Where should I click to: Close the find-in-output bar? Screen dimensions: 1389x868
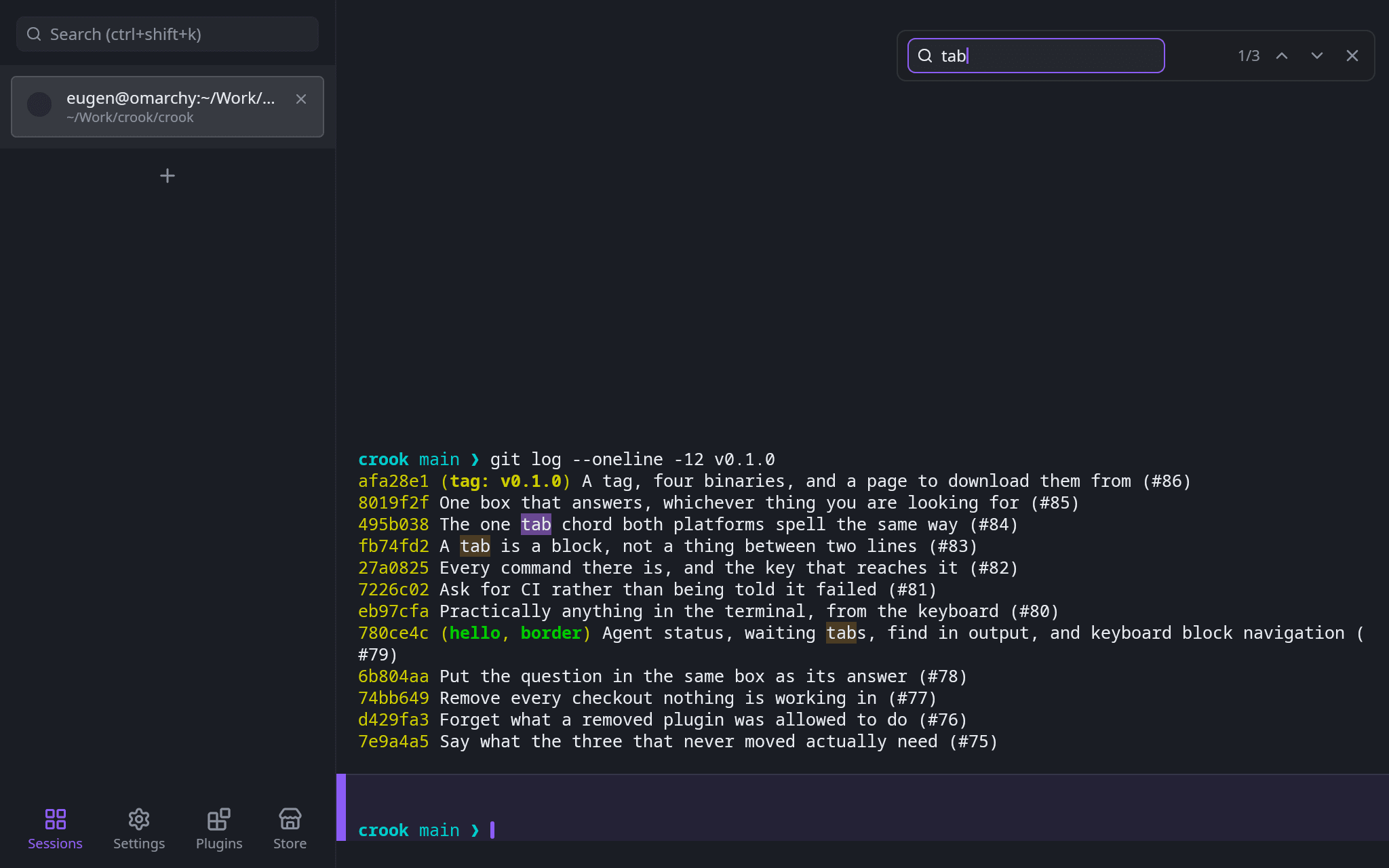click(x=1352, y=56)
